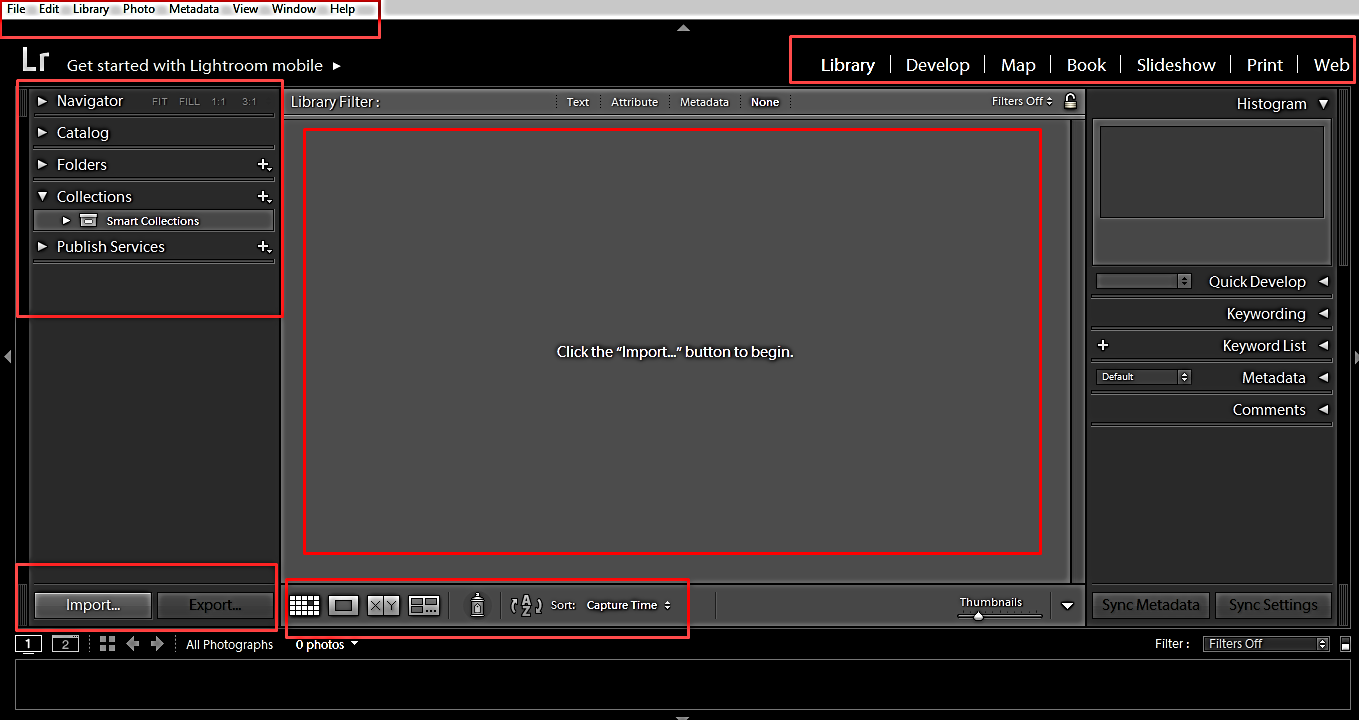Viewport: 1359px width, 720px height.
Task: Switch to Loupe view icon
Action: pyautogui.click(x=344, y=605)
